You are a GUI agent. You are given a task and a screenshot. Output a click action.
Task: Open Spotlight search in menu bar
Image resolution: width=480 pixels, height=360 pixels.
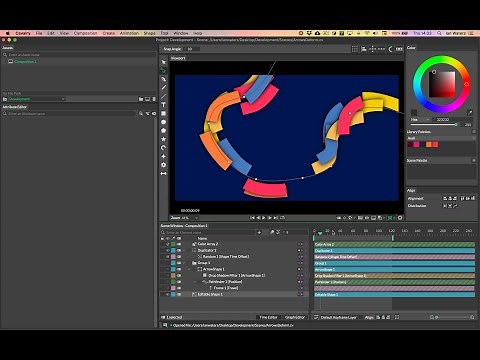click(439, 33)
